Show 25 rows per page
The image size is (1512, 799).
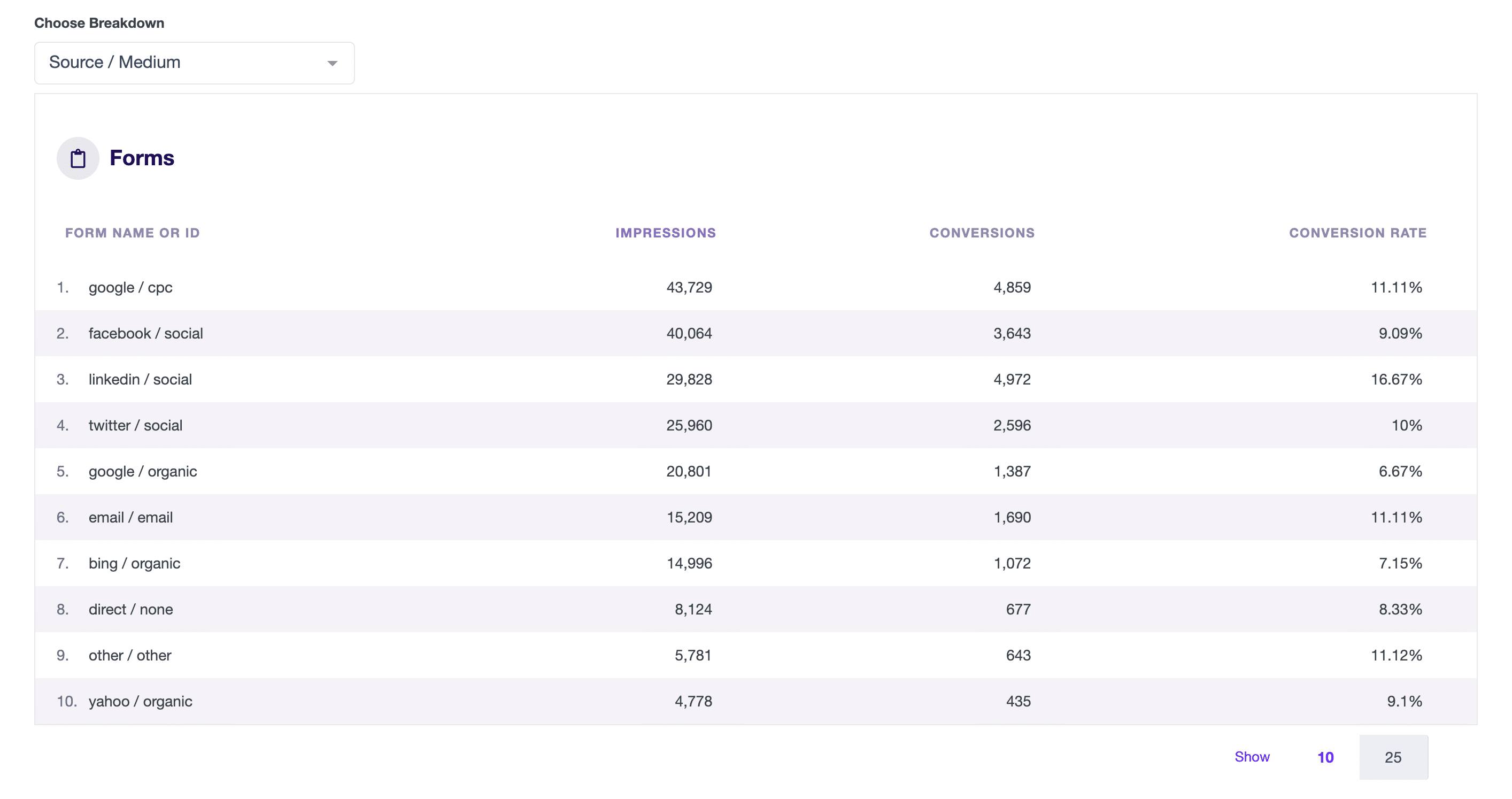(x=1393, y=757)
